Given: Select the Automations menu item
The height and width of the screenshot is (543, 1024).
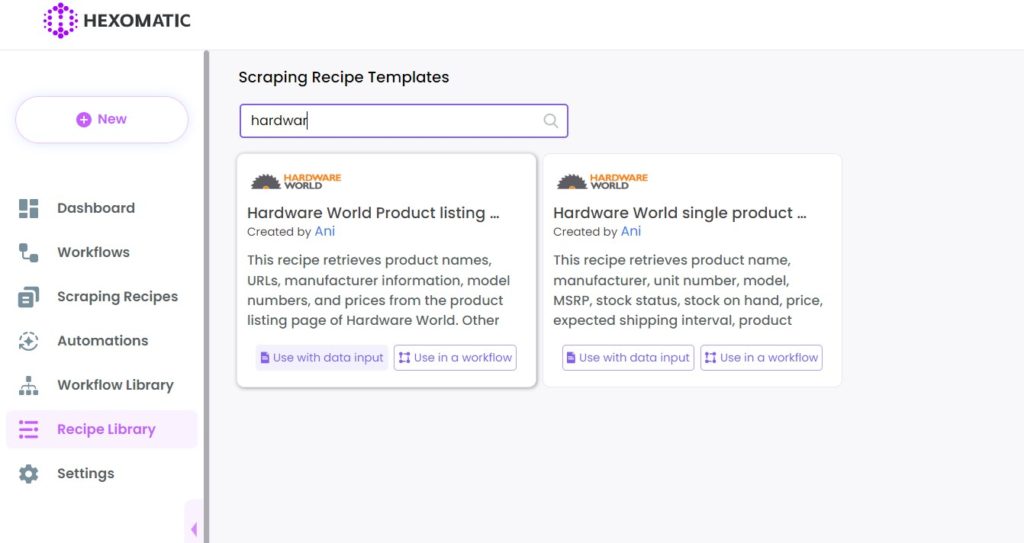Looking at the screenshot, I should pyautogui.click(x=102, y=341).
